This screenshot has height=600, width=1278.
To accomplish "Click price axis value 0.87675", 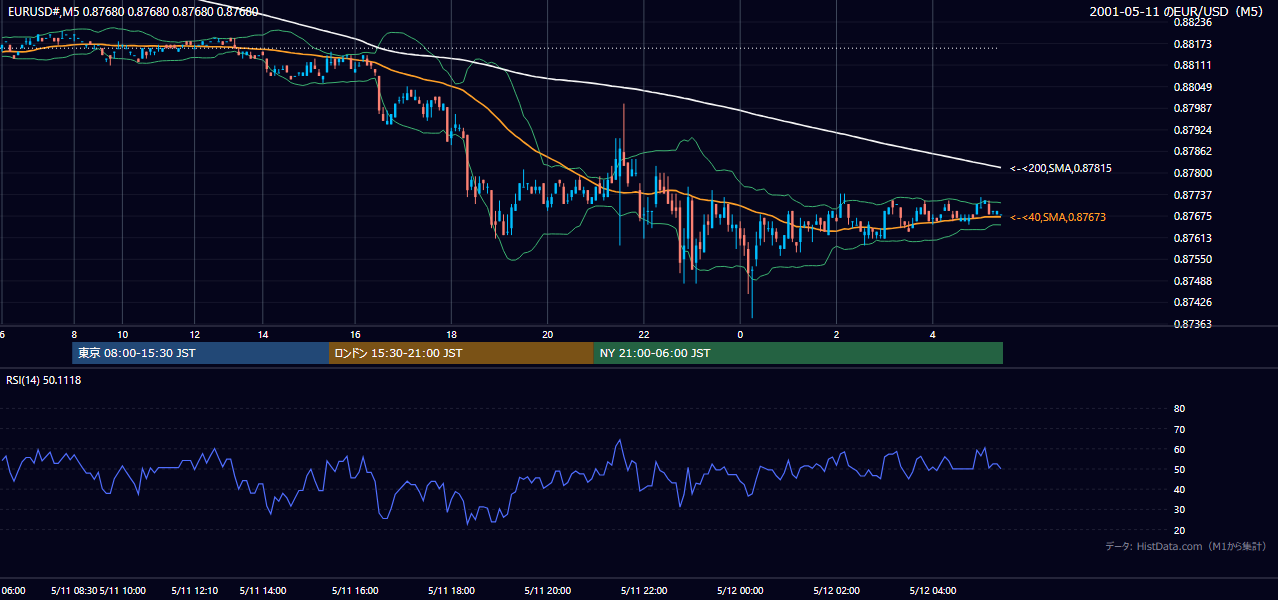I will click(1191, 216).
